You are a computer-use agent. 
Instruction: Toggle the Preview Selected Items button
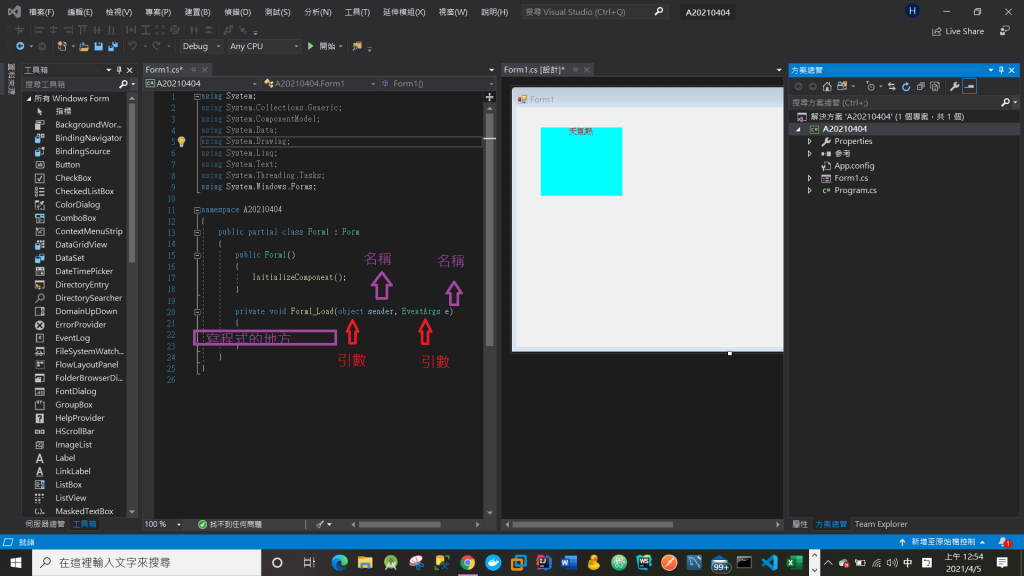pyautogui.click(x=969, y=86)
